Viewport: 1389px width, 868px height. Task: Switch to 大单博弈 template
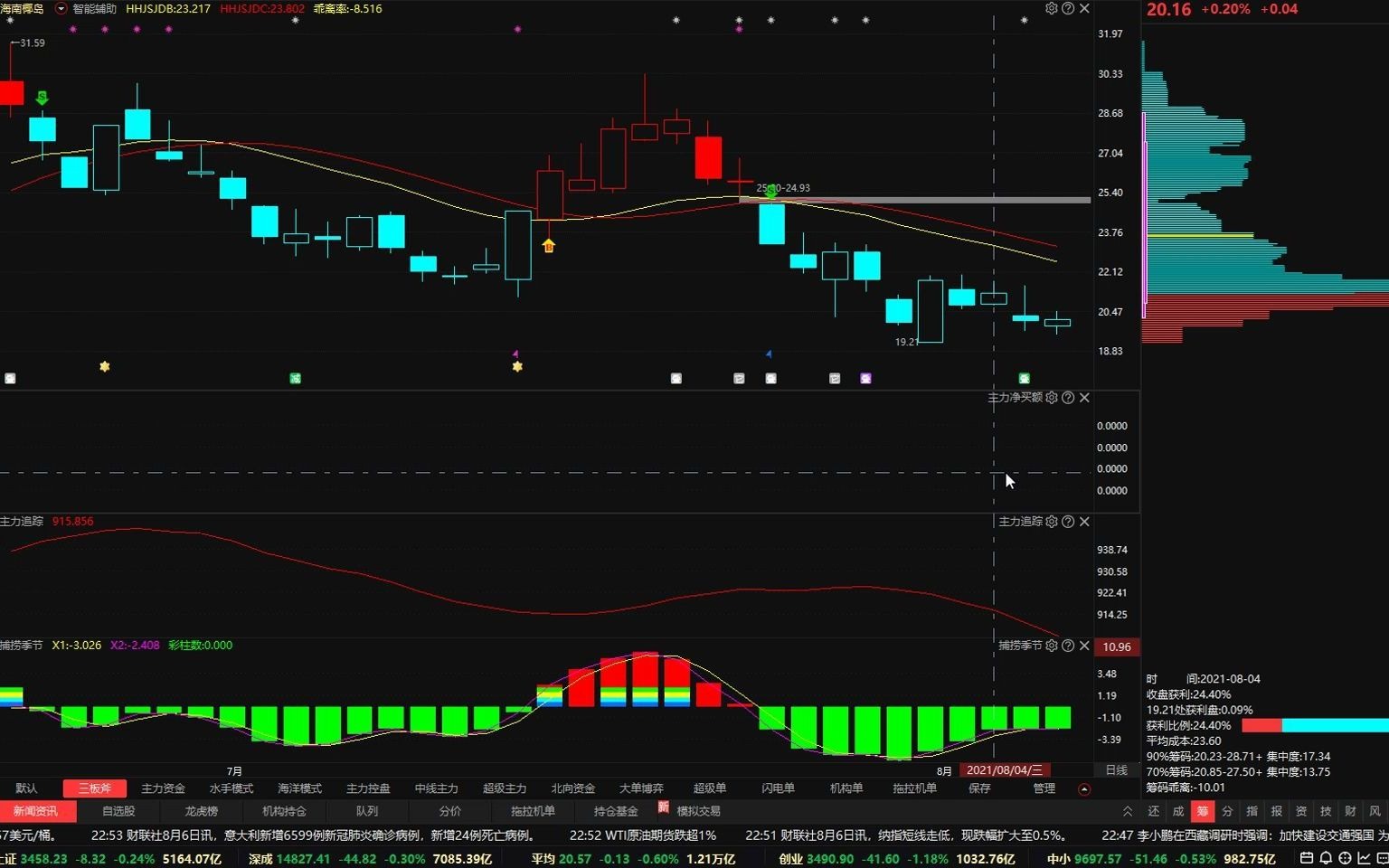pyautogui.click(x=641, y=789)
